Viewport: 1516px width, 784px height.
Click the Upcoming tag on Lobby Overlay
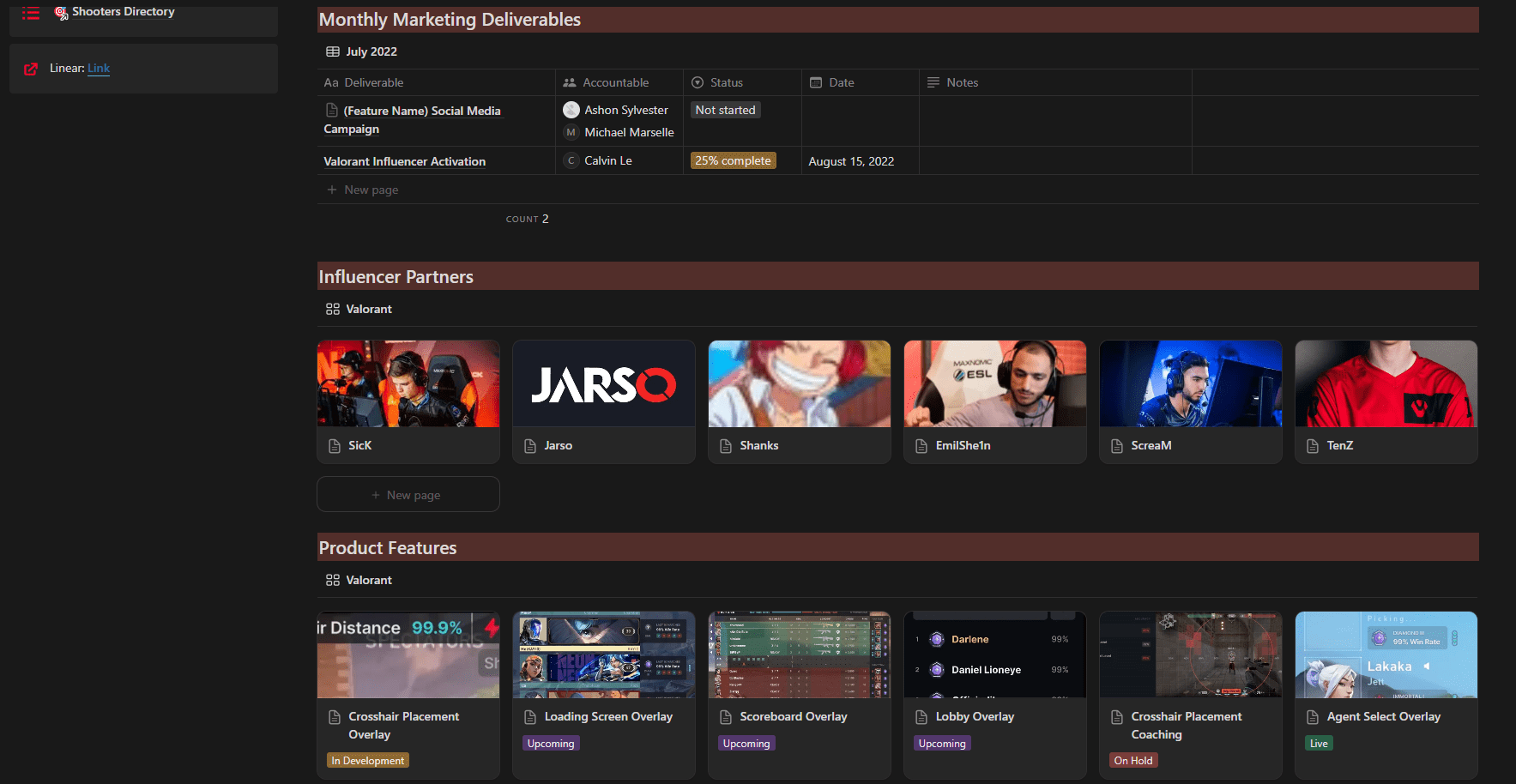(x=942, y=744)
